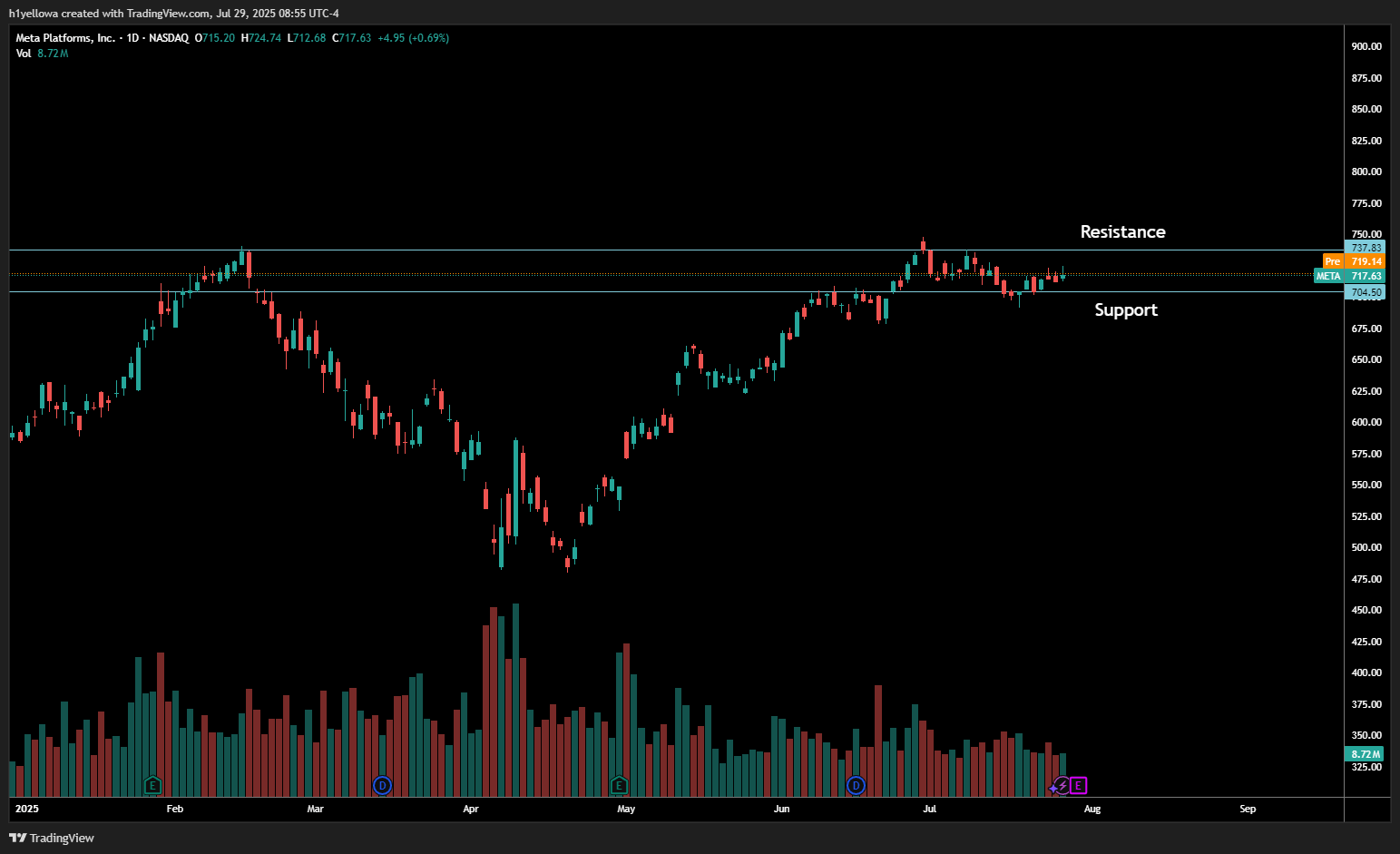This screenshot has height=854, width=1400.
Task: Click the 8.72 M volume value in legend
Action: [53, 54]
